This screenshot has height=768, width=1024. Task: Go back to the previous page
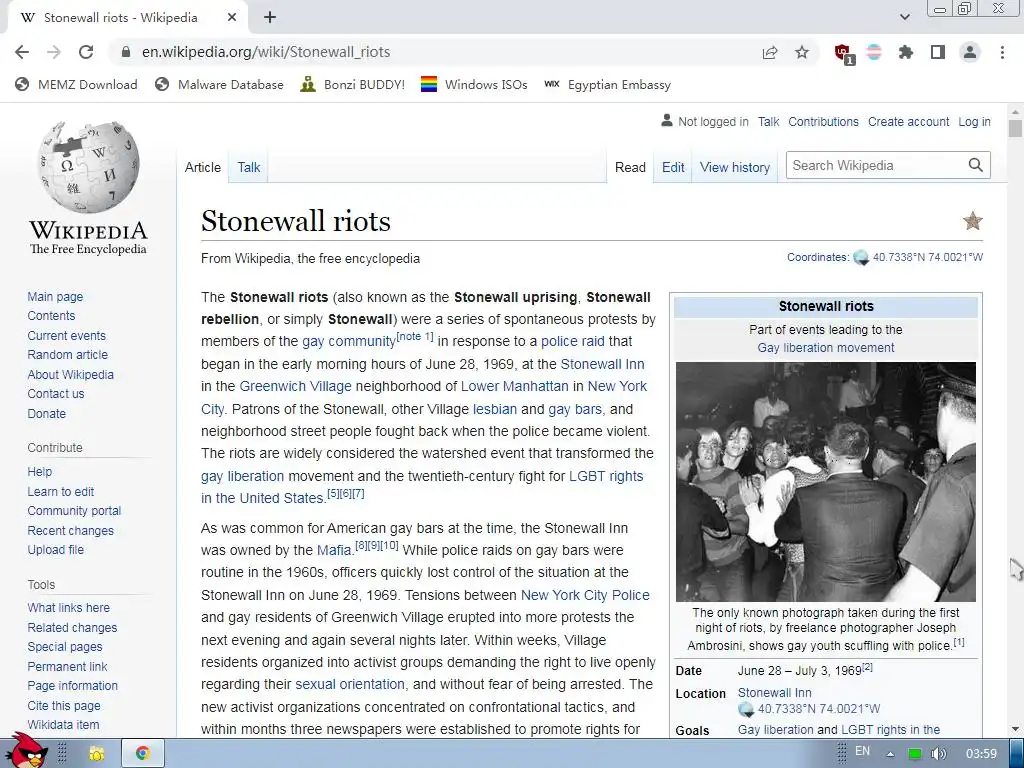pos(22,52)
